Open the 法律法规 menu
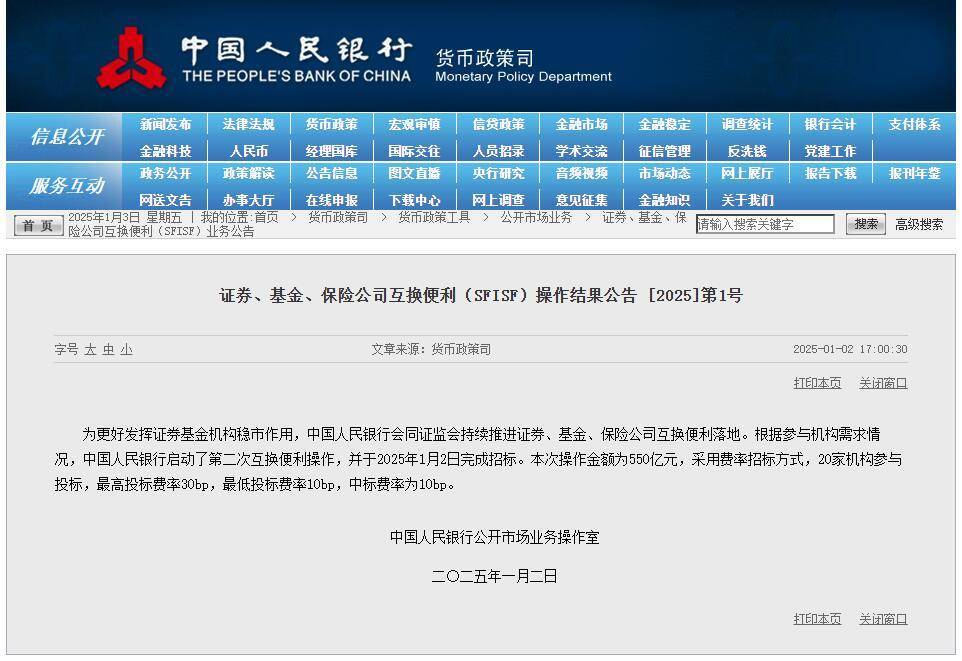 tap(248, 125)
